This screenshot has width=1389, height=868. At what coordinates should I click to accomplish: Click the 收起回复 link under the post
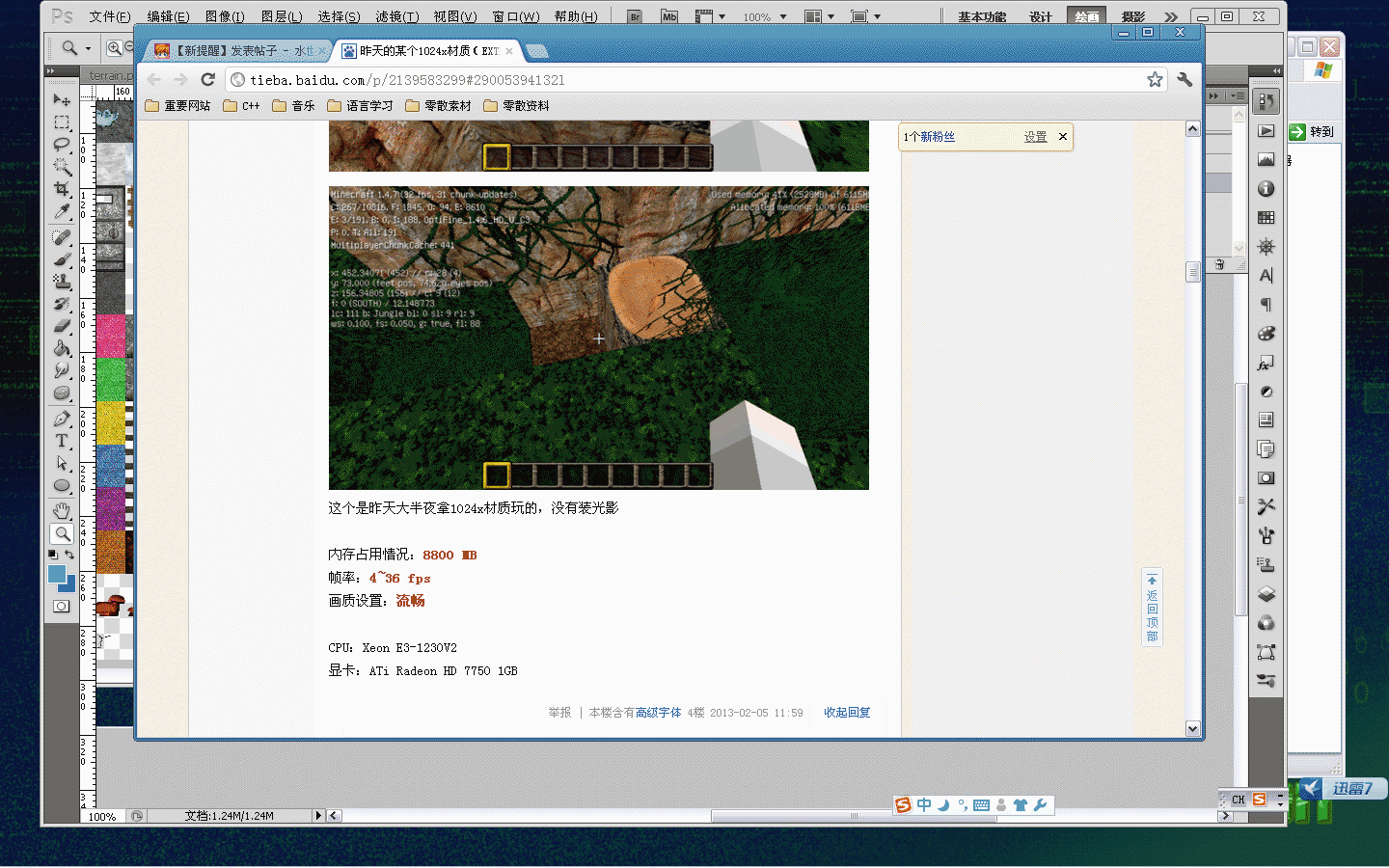click(x=847, y=713)
